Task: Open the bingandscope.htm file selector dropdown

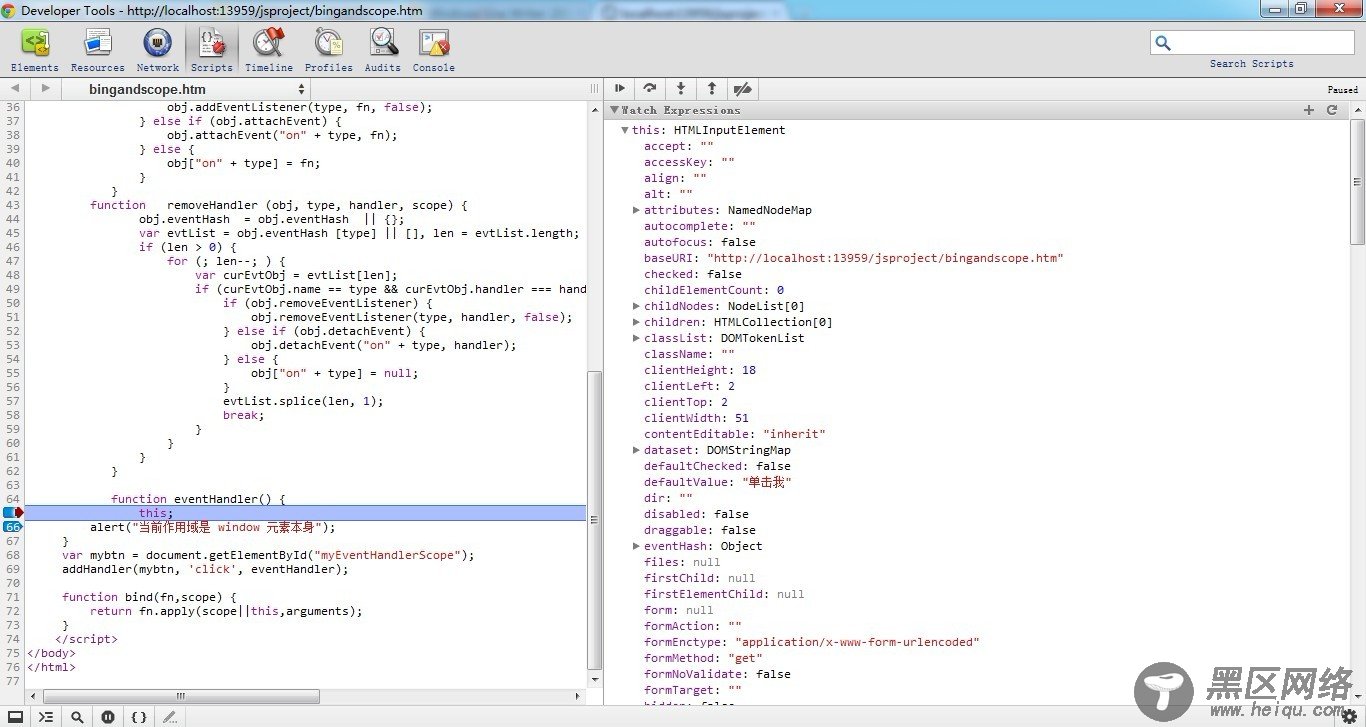Action: 186,89
